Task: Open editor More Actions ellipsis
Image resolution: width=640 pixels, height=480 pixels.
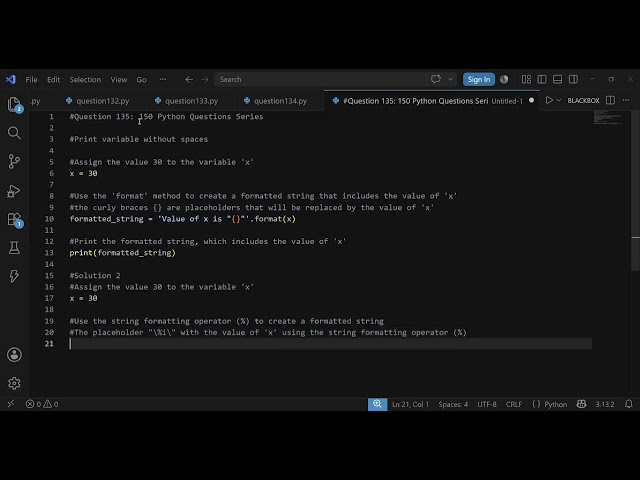Action: click(x=626, y=100)
